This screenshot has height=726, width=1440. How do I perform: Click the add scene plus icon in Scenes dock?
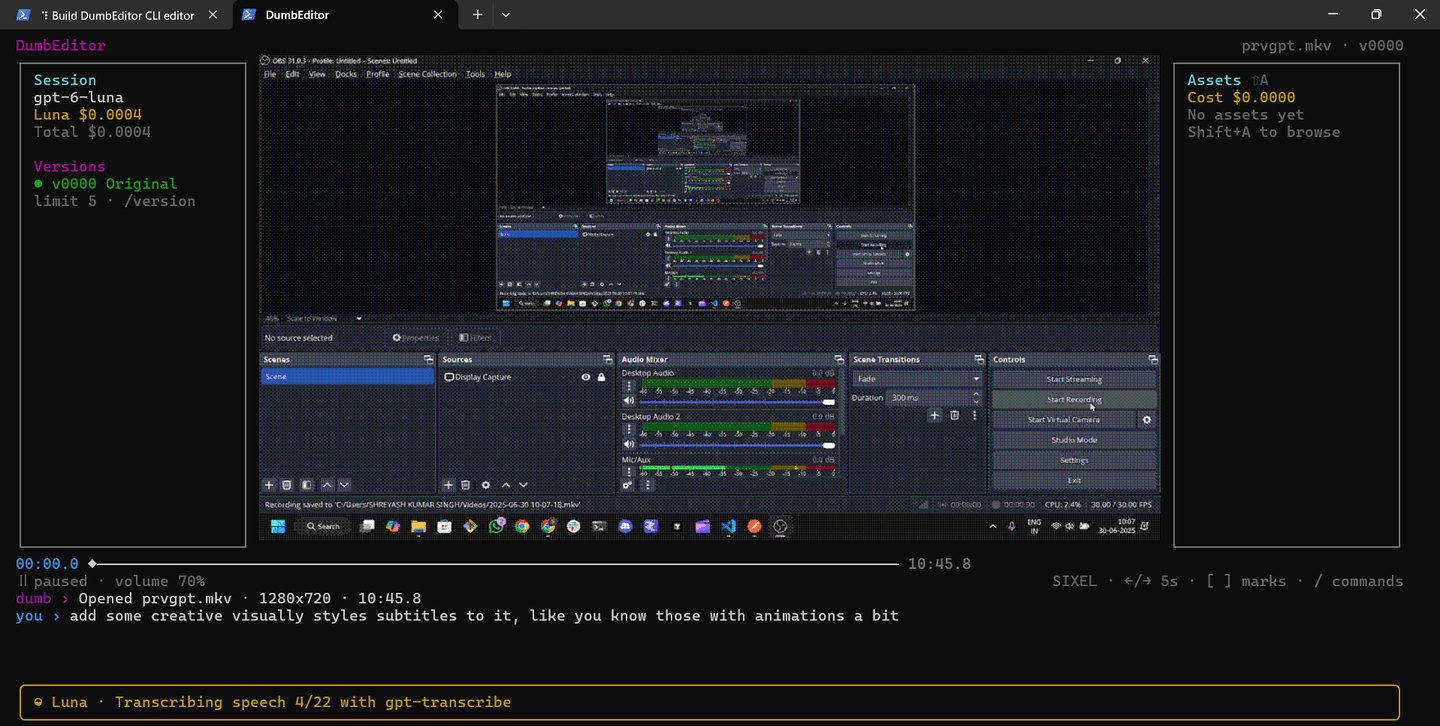(267, 485)
